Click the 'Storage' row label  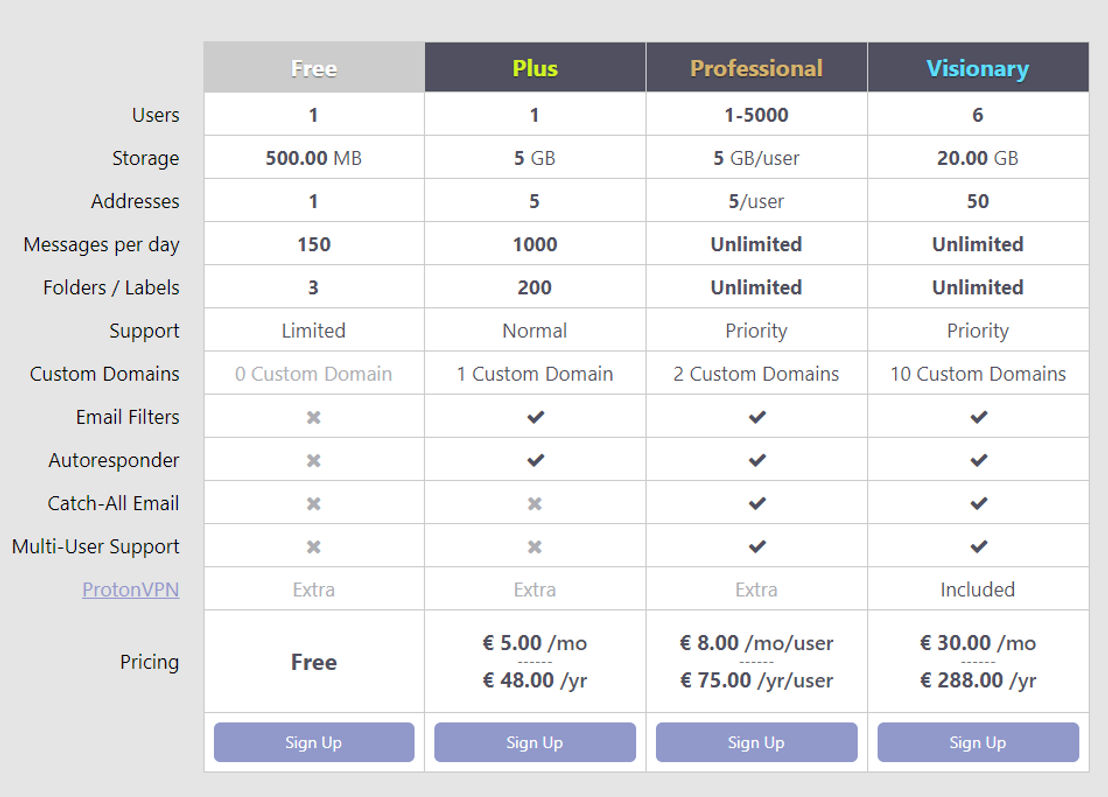146,158
